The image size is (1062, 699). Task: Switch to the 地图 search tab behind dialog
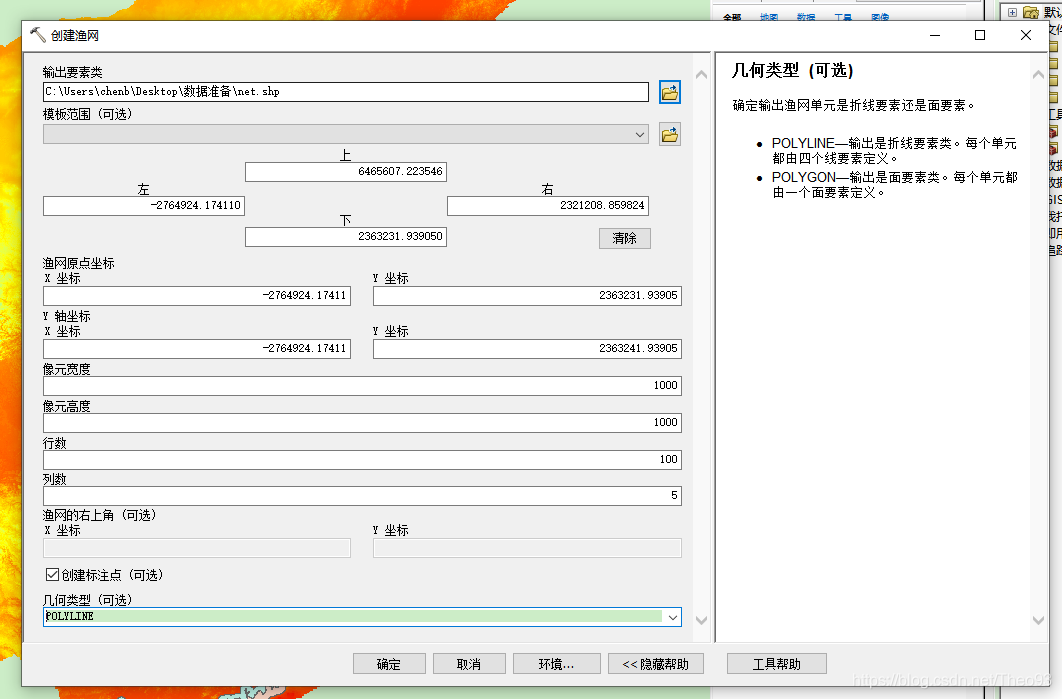(769, 17)
